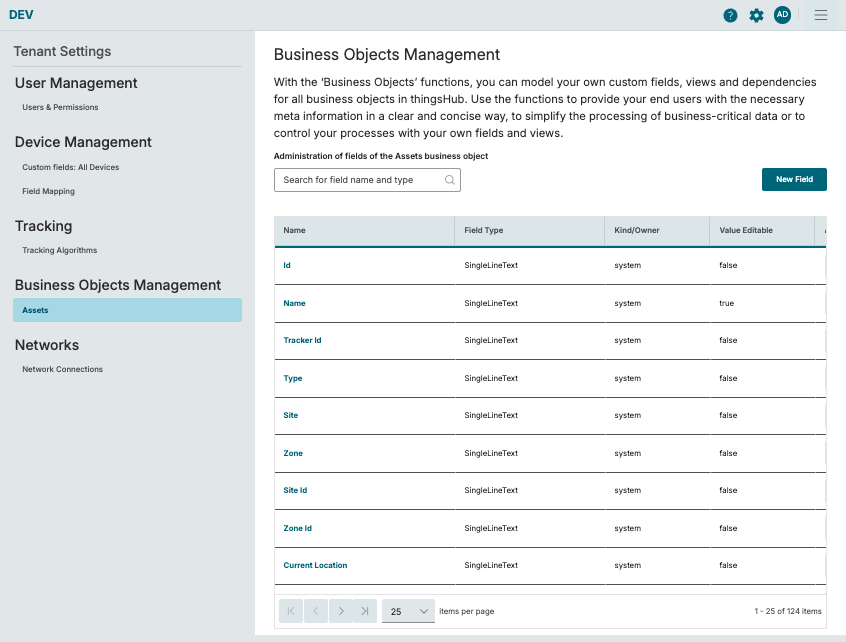Screen dimensions: 846x642
Task: Click 'false' in the Type row
Action: (728, 378)
